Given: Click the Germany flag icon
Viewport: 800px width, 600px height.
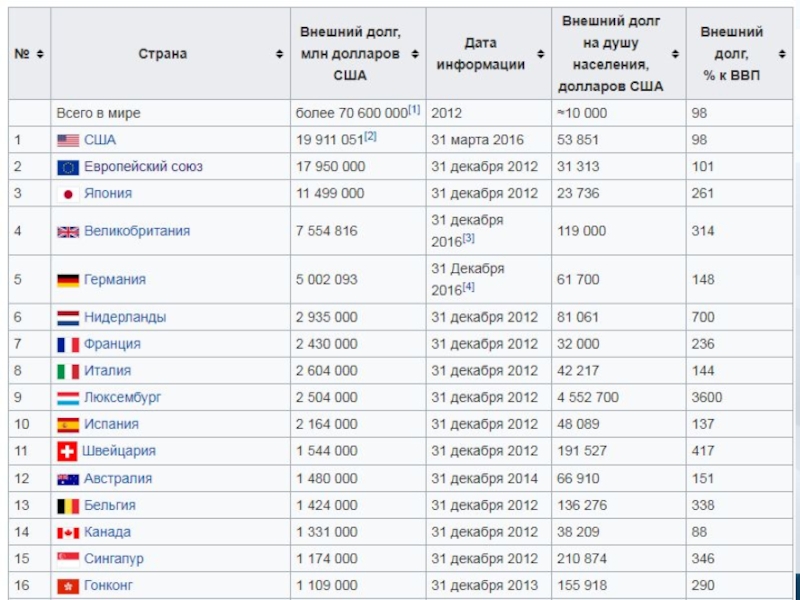Looking at the screenshot, I should 67,280.
